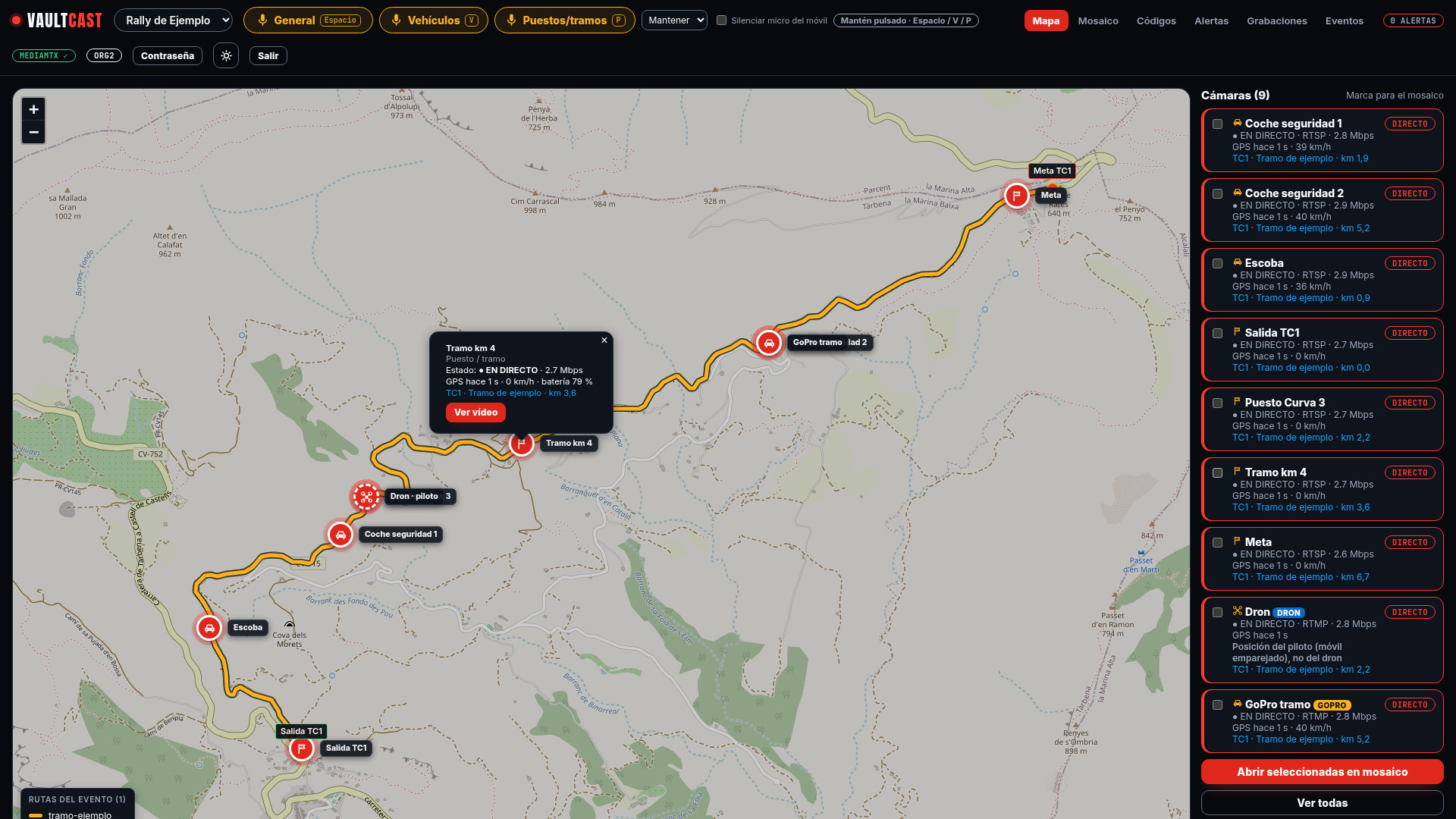Click TC1 km 3,6 link in popup
Screen dimensions: 1456x819
click(x=510, y=393)
